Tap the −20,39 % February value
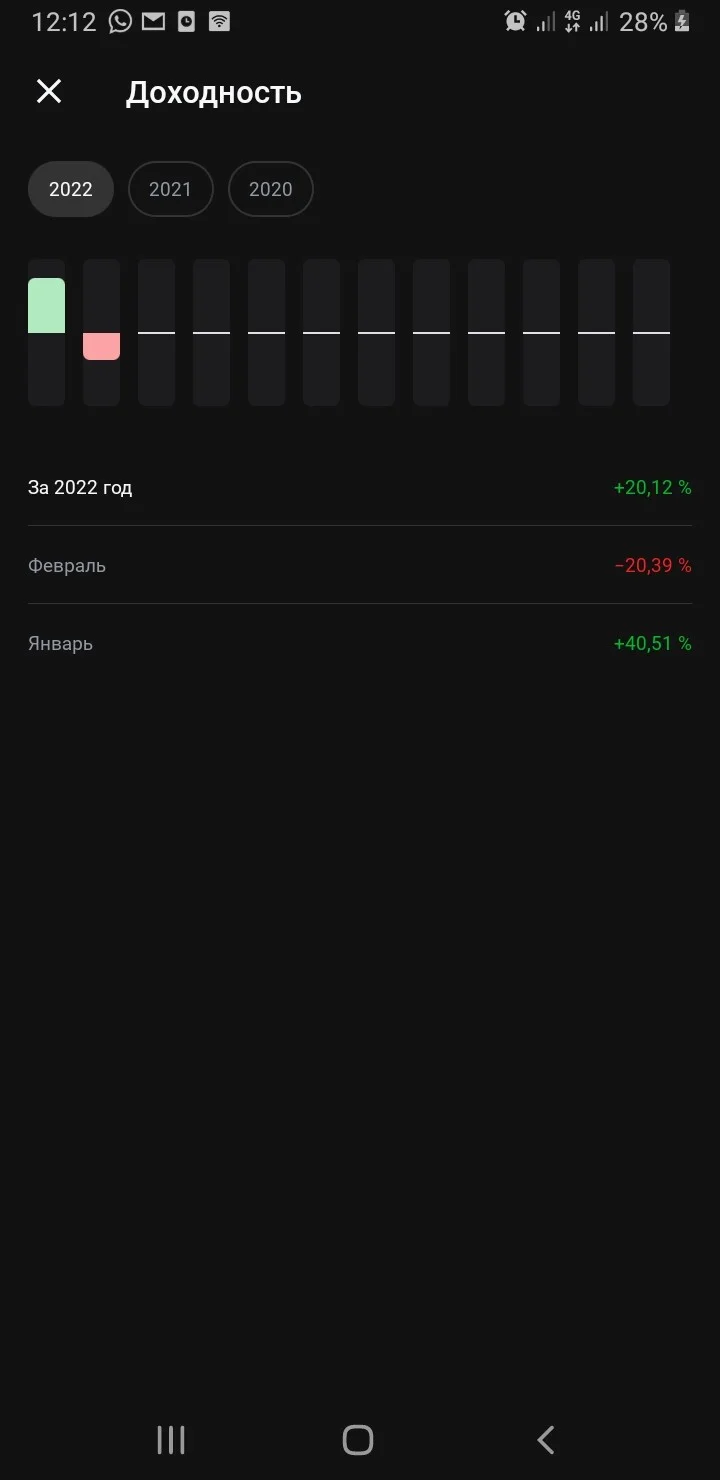 pos(653,565)
